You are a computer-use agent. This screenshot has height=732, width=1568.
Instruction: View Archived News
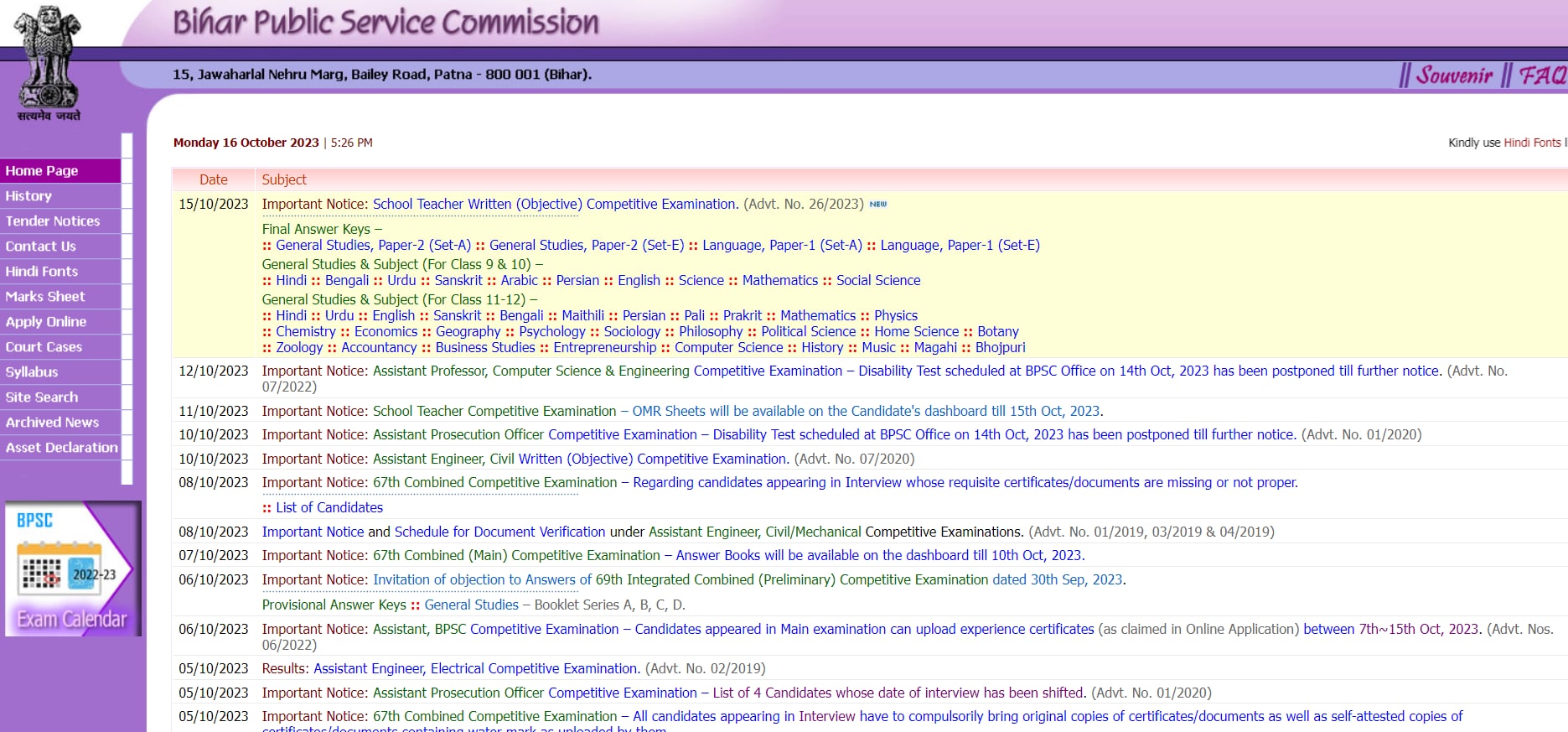[60, 422]
